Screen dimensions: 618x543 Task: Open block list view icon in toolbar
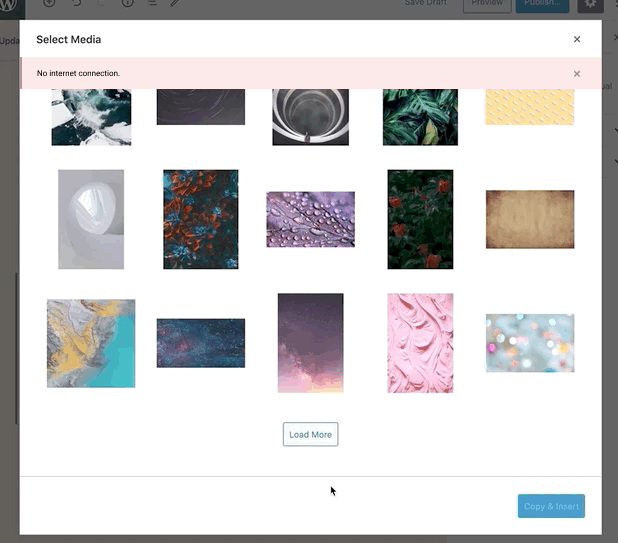pyautogui.click(x=152, y=4)
